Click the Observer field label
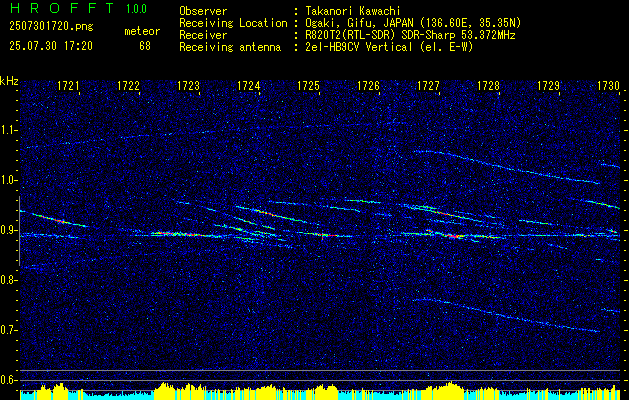629x400 pixels. pyautogui.click(x=203, y=11)
